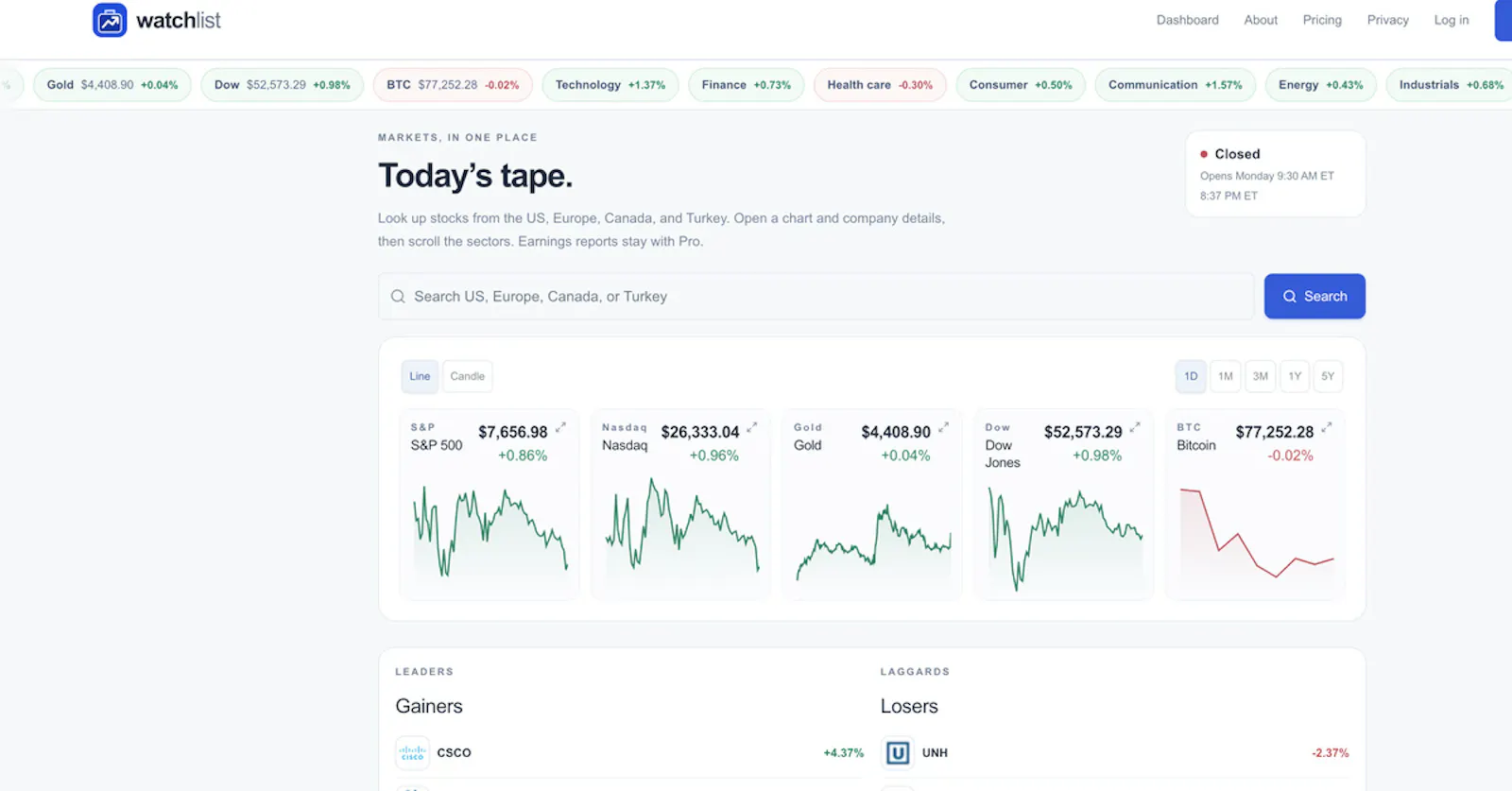Click the CSCO company logo
The height and width of the screenshot is (791, 1512).
(413, 753)
